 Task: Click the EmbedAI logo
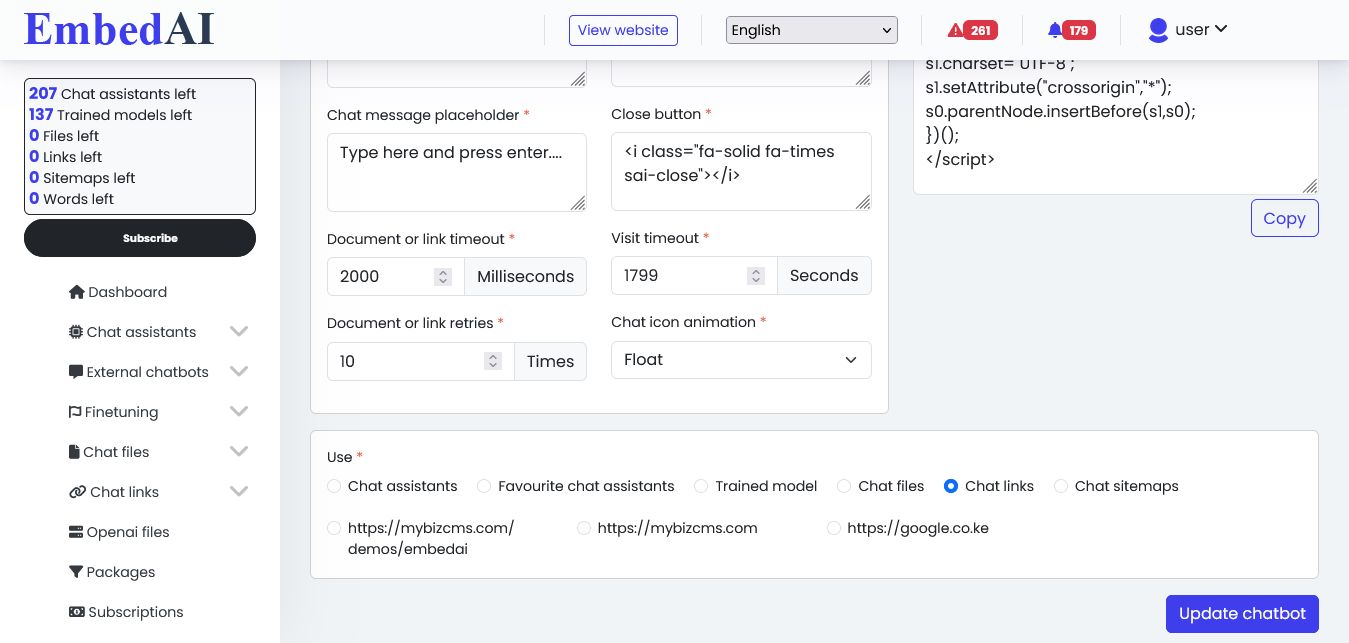click(119, 29)
